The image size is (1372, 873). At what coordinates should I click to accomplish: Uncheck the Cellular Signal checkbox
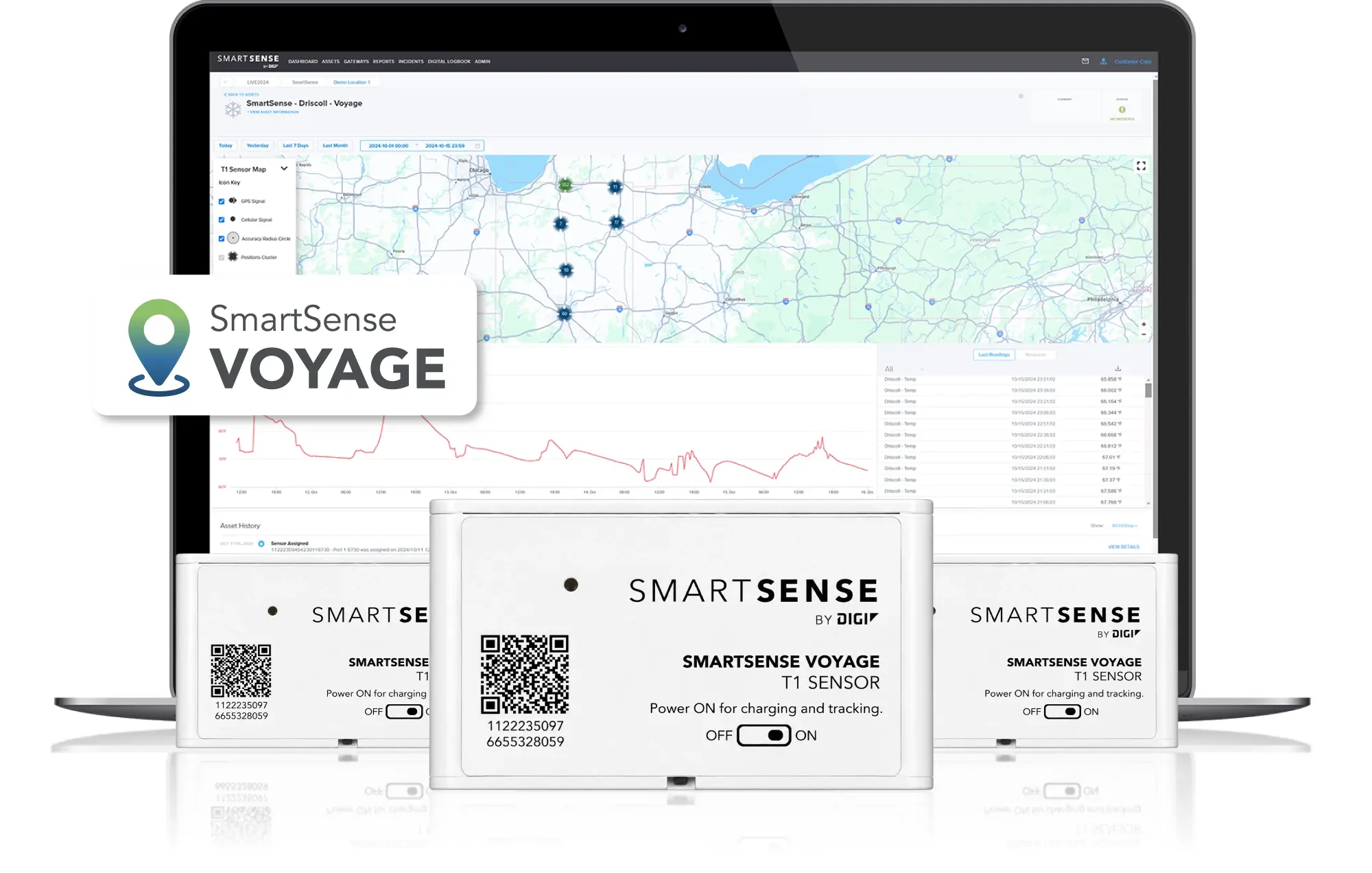pos(222,220)
